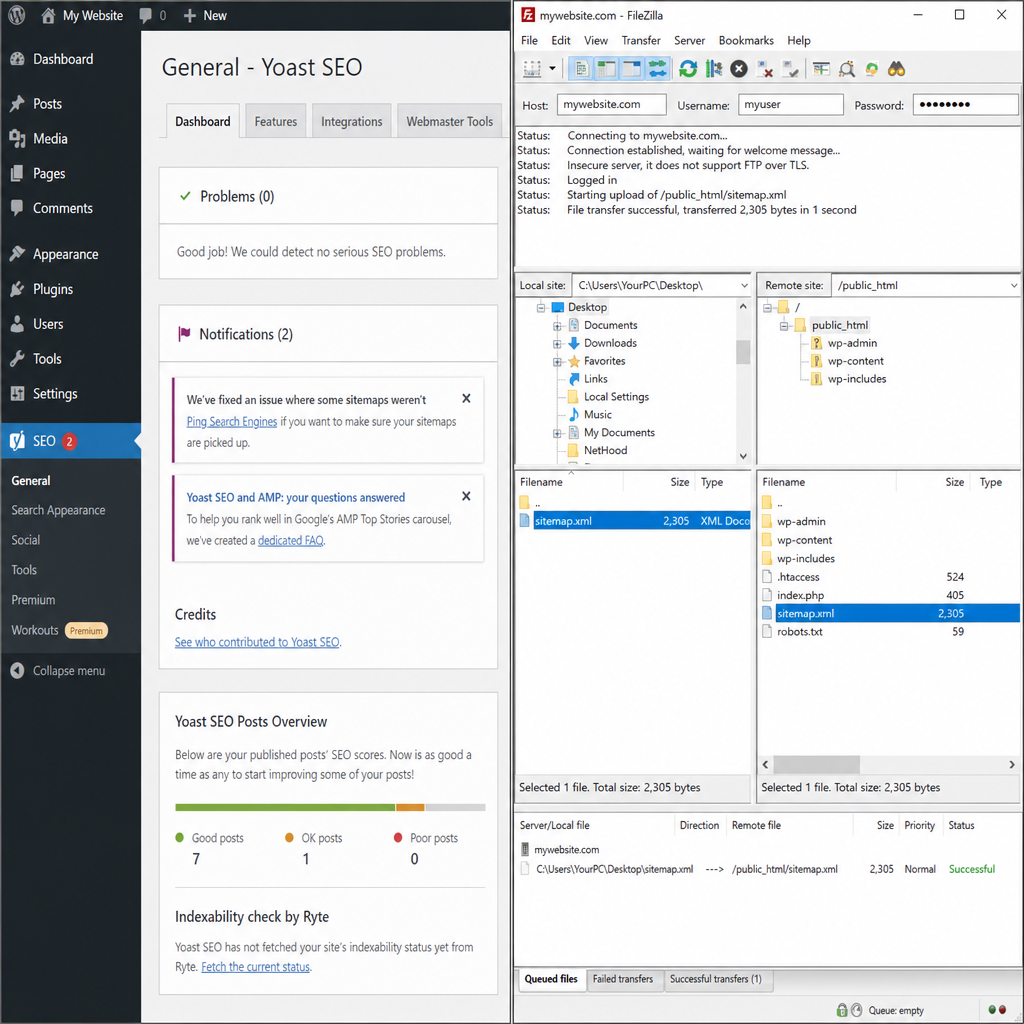Screen dimensions: 1024x1024
Task: Click the SEO posts score bar
Action: [x=330, y=808]
